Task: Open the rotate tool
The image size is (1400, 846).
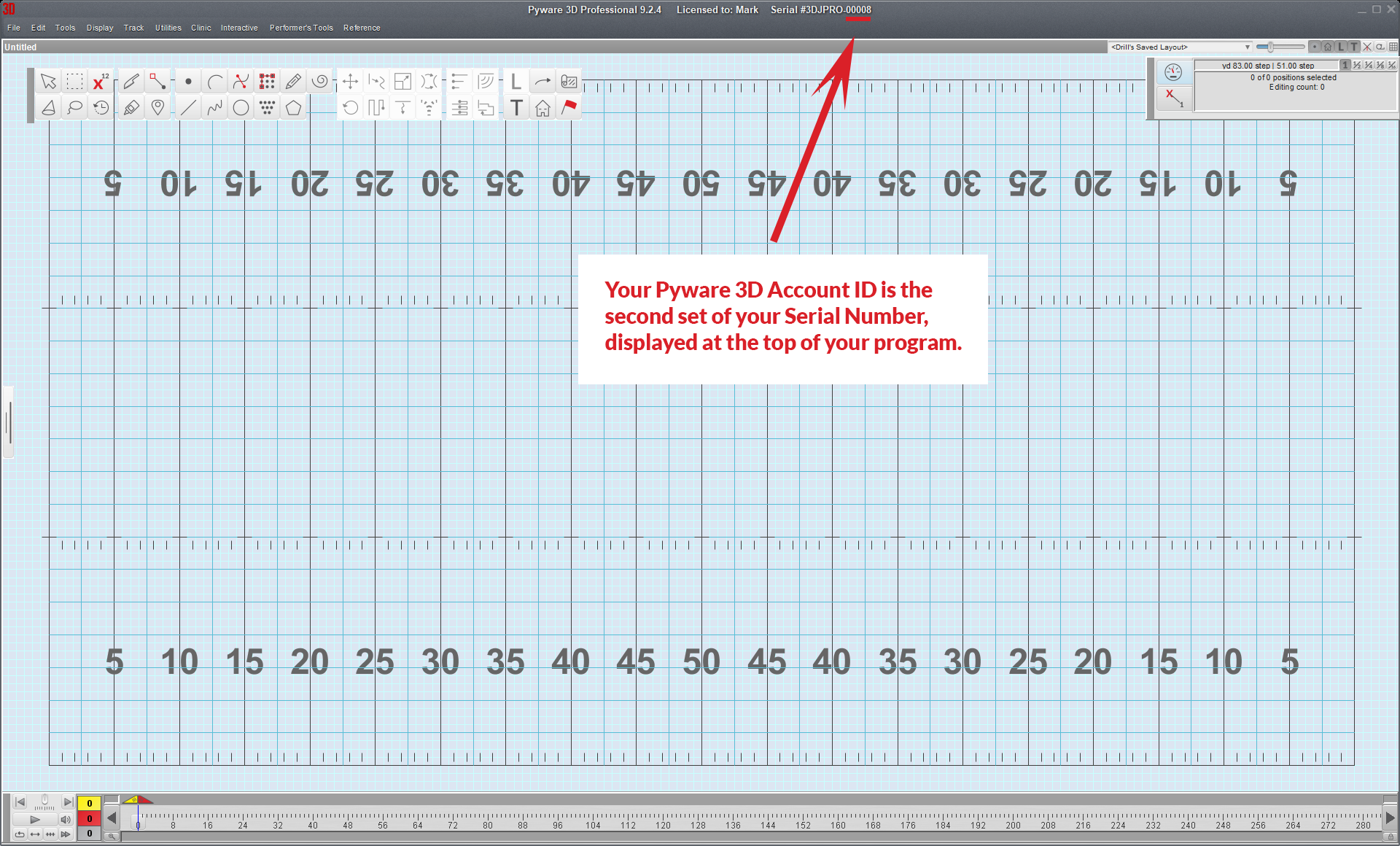Action: (350, 108)
